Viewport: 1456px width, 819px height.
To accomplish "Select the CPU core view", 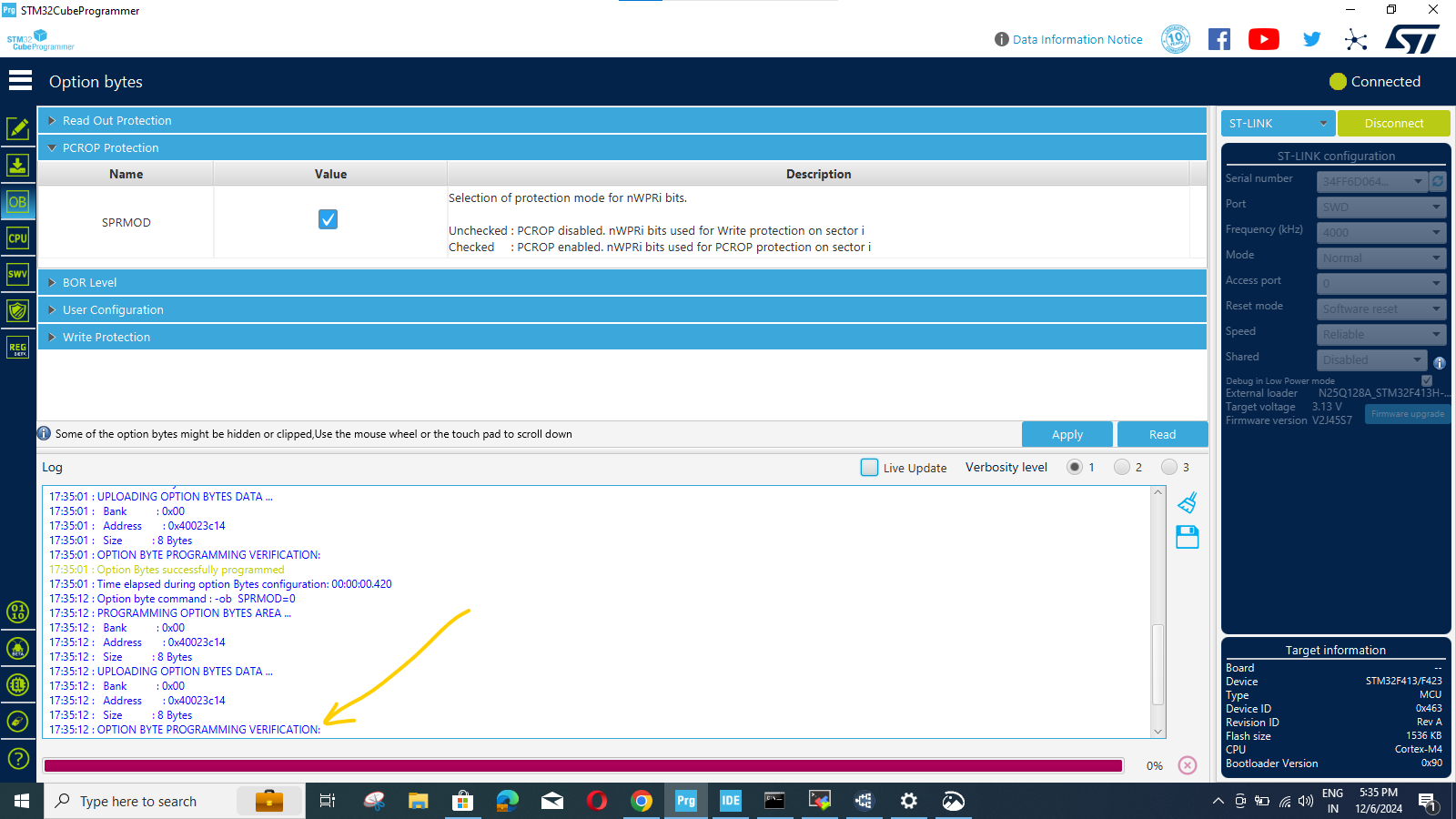I will click(17, 238).
